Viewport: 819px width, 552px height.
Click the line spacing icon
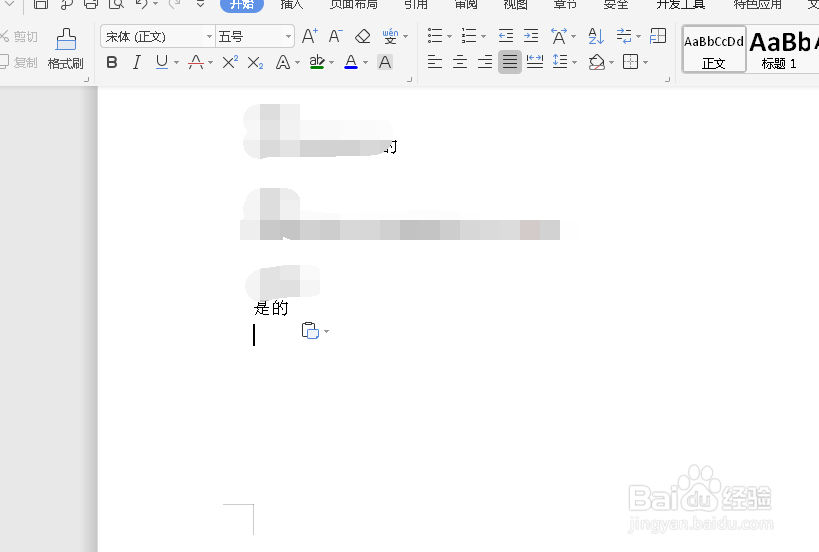click(x=560, y=63)
